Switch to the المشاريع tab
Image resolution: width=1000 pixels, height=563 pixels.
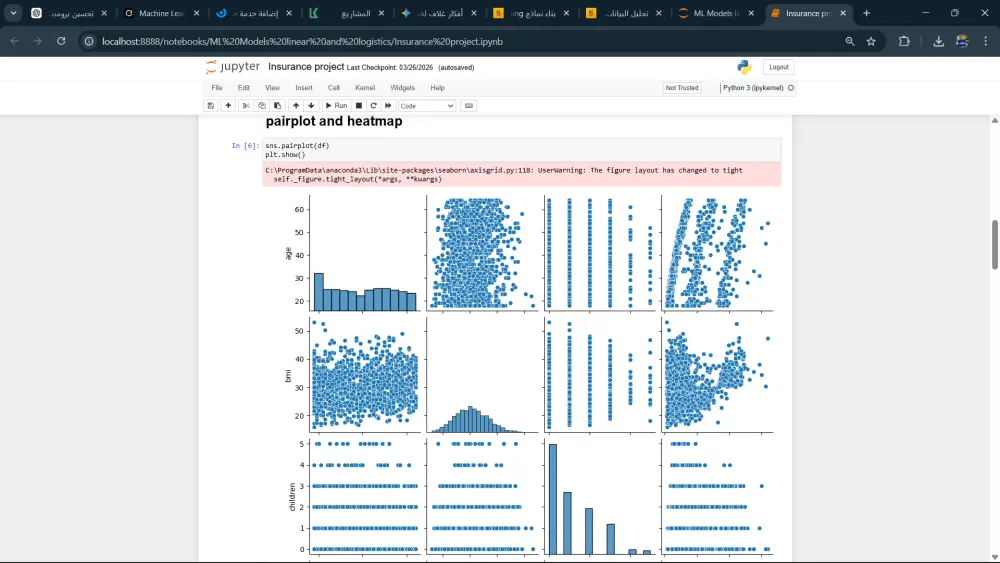[x=348, y=13]
